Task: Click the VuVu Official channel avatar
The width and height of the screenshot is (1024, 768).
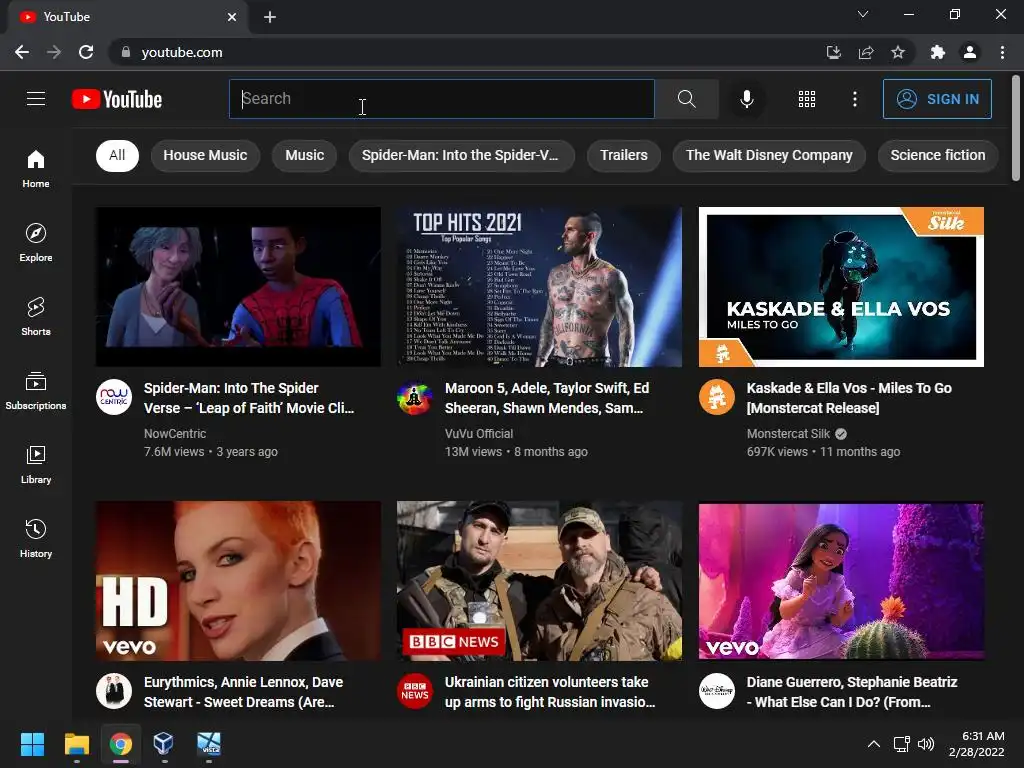Action: pos(415,396)
